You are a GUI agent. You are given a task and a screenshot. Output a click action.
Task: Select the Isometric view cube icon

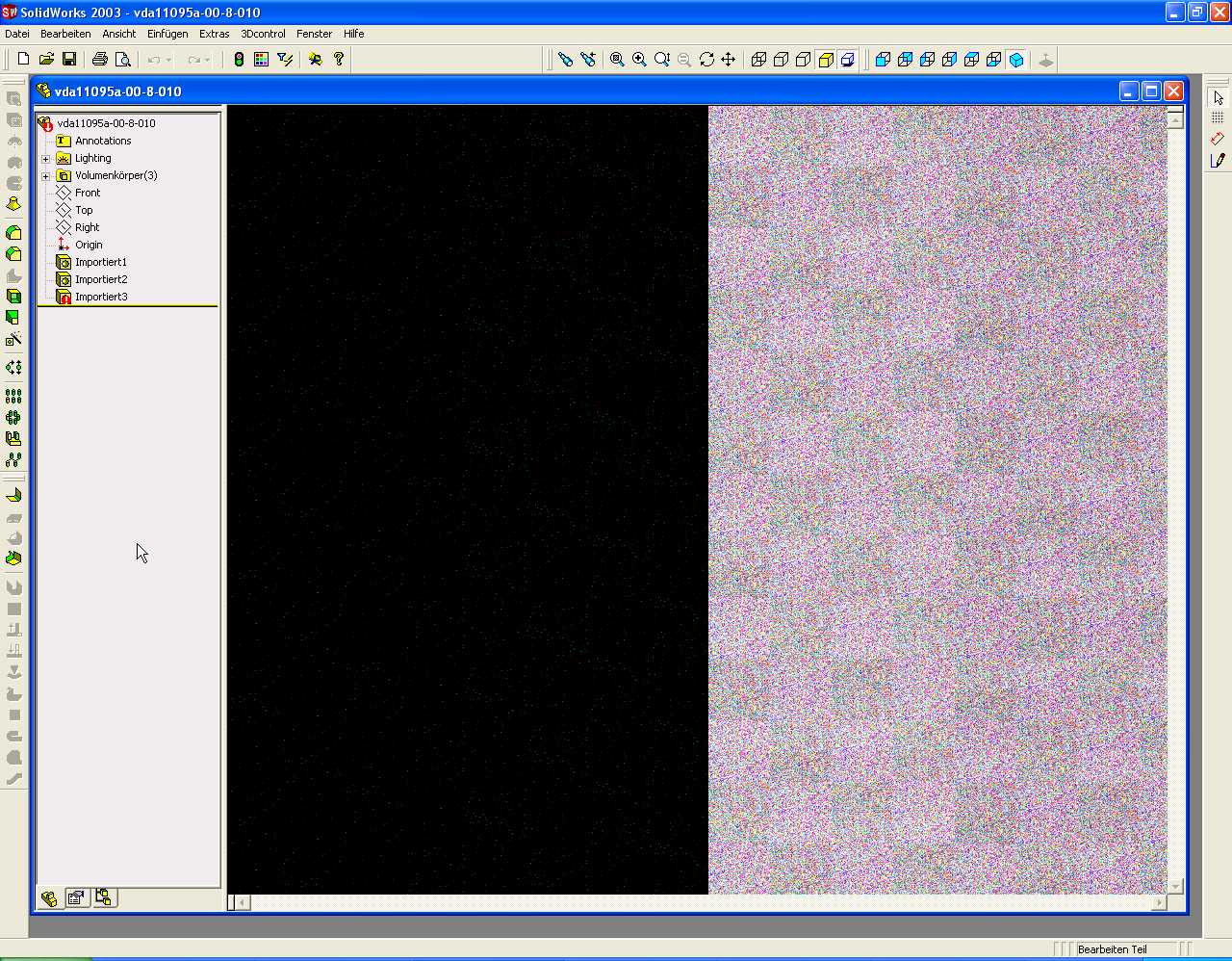tap(1016, 60)
